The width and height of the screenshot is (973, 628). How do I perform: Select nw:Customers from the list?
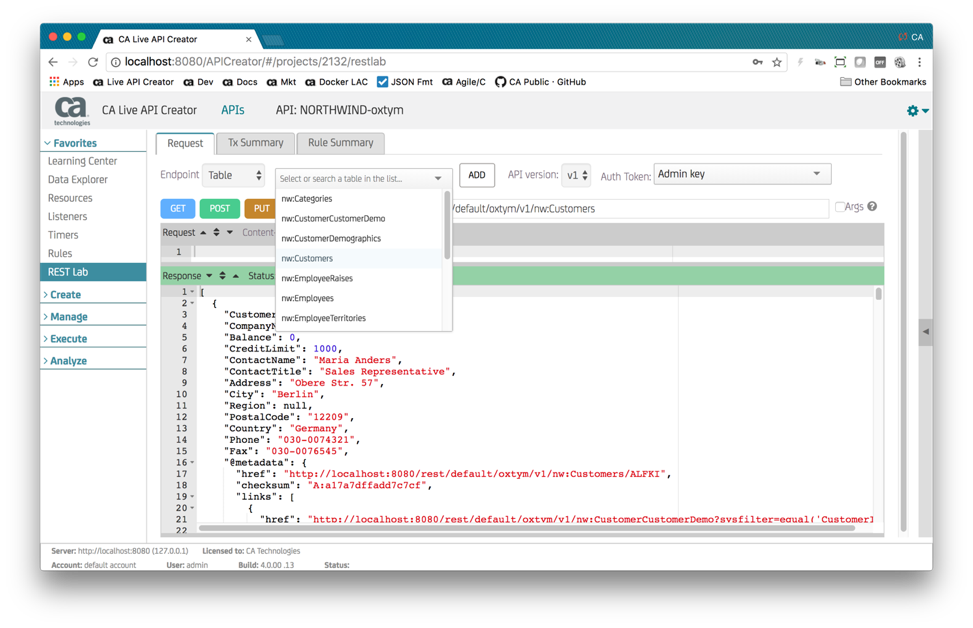(x=360, y=259)
